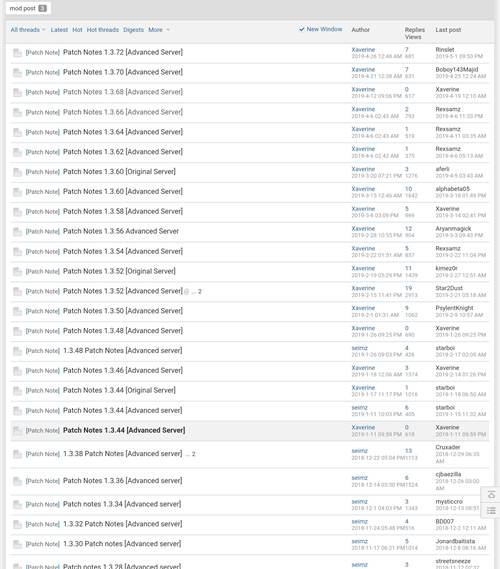Open Patch Notes 1.3.70 [Advanced Server] thread
Screen dimensions: 500x569
(123, 72)
